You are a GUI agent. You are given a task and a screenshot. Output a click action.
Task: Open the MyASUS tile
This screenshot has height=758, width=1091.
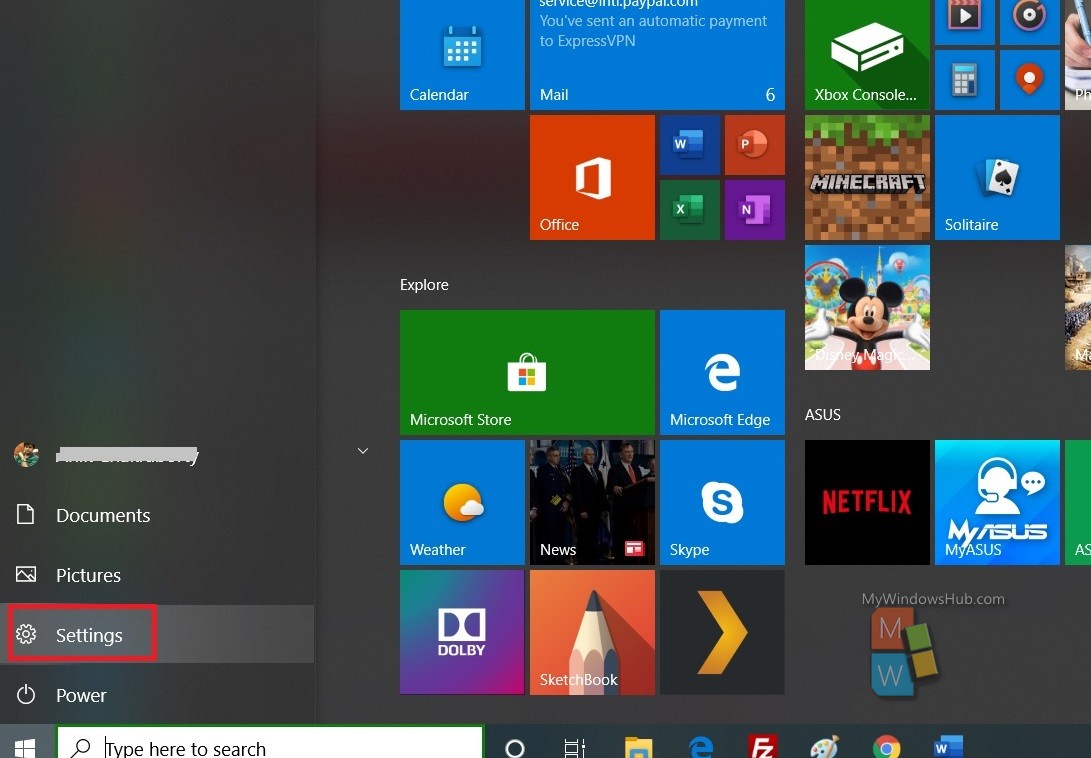(997, 502)
